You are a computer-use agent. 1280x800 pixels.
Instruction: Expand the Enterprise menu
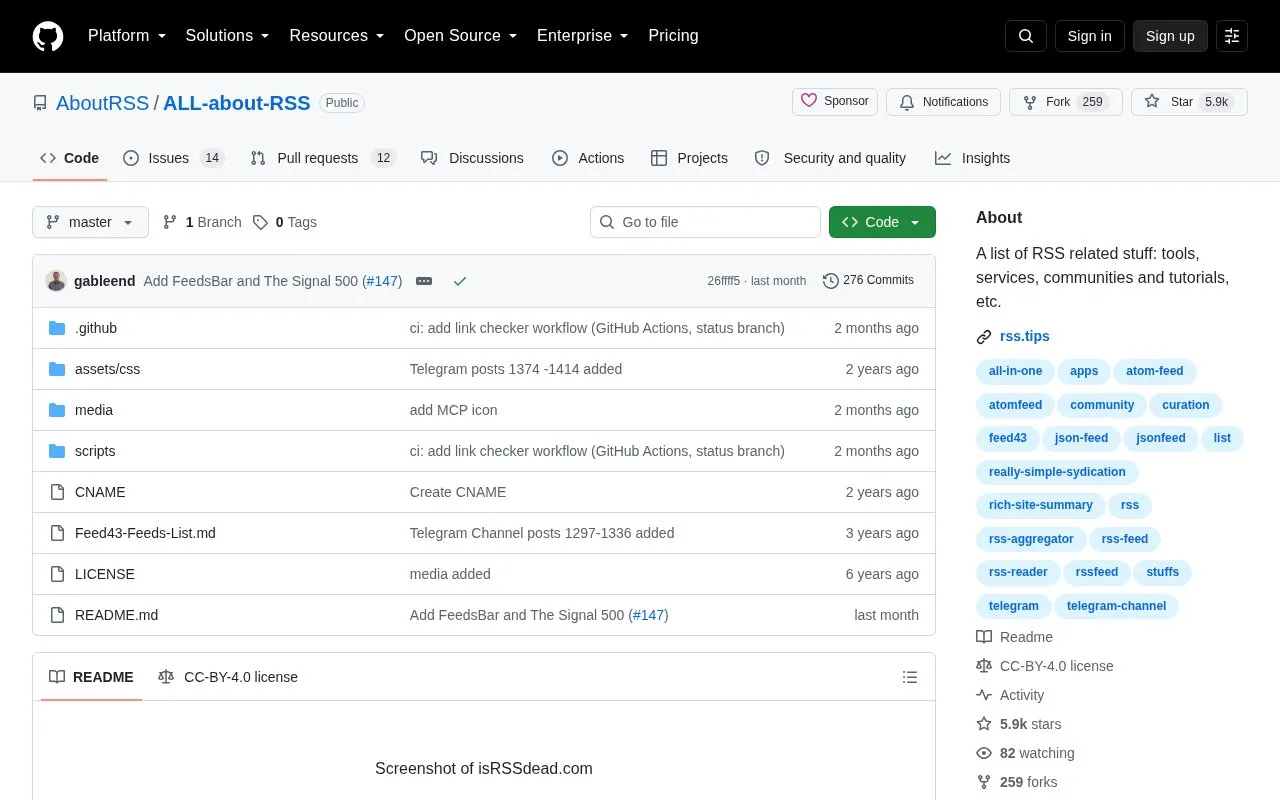click(583, 36)
